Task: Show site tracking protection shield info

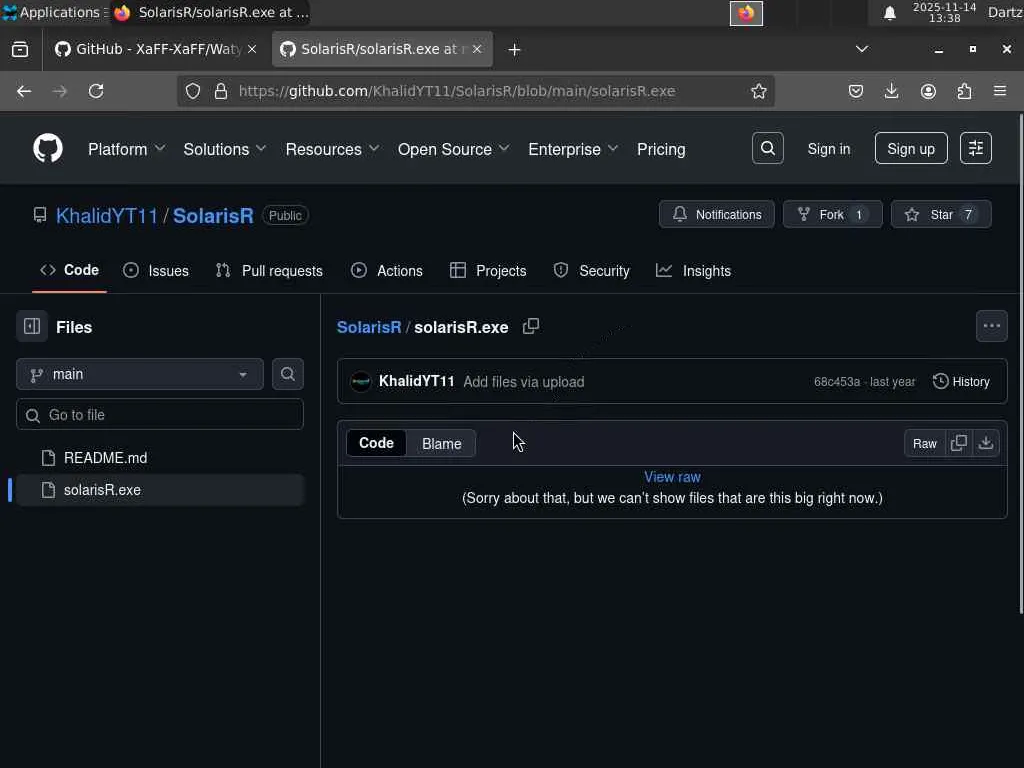Action: [x=193, y=91]
